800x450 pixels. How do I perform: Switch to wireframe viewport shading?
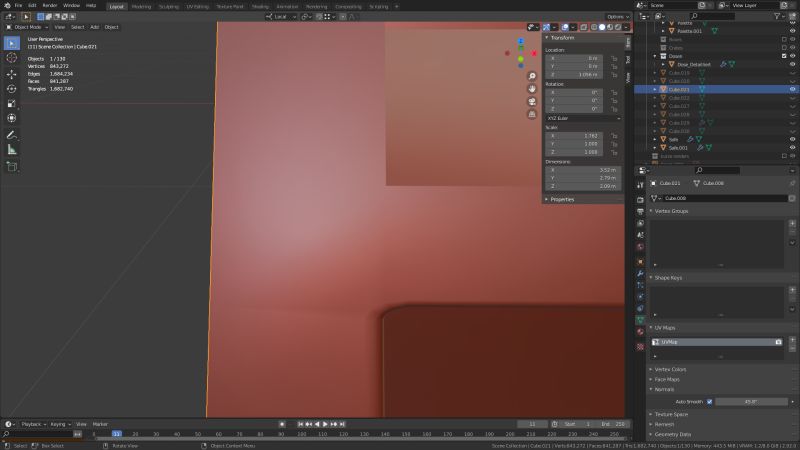[x=594, y=27]
